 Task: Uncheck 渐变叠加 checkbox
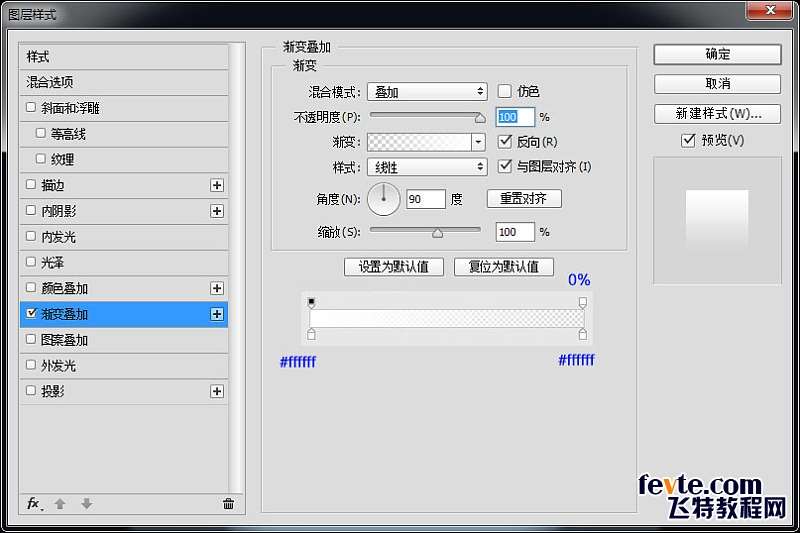click(x=31, y=313)
